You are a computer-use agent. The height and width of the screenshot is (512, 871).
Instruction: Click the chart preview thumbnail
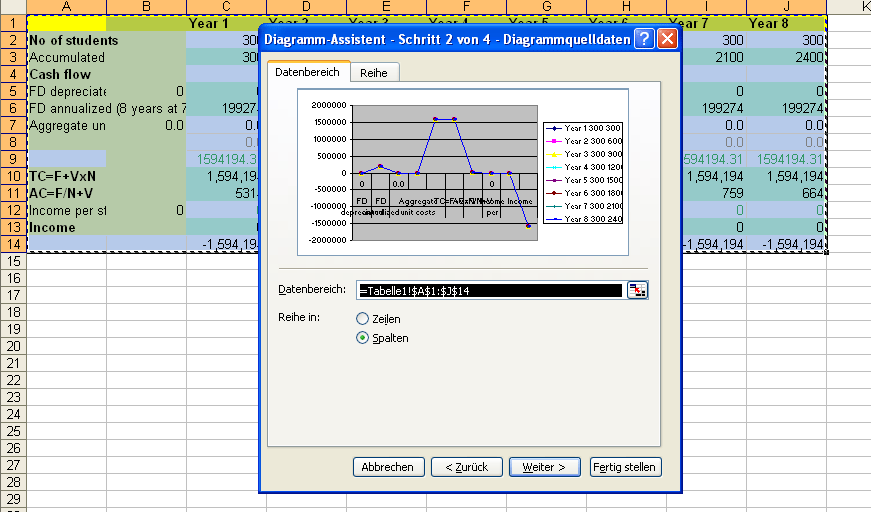463,172
